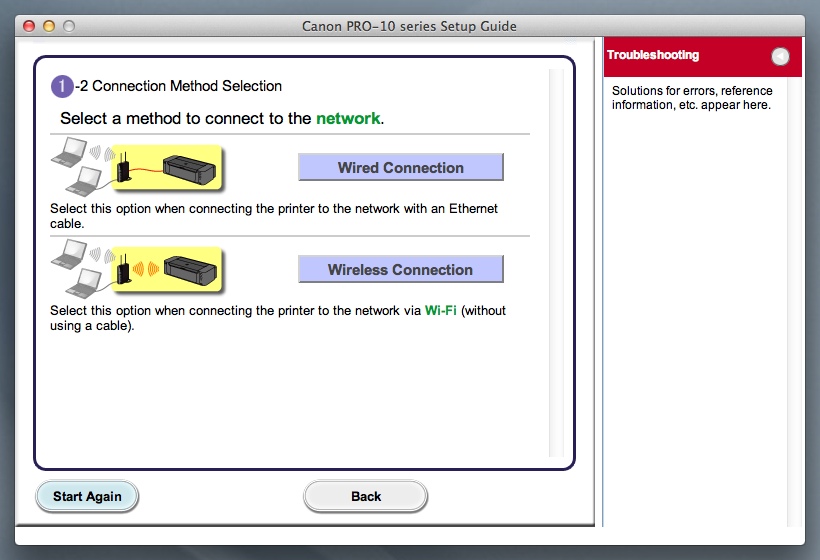Toggle the round Troubleshooting panel button
The height and width of the screenshot is (560, 820).
pyautogui.click(x=780, y=57)
